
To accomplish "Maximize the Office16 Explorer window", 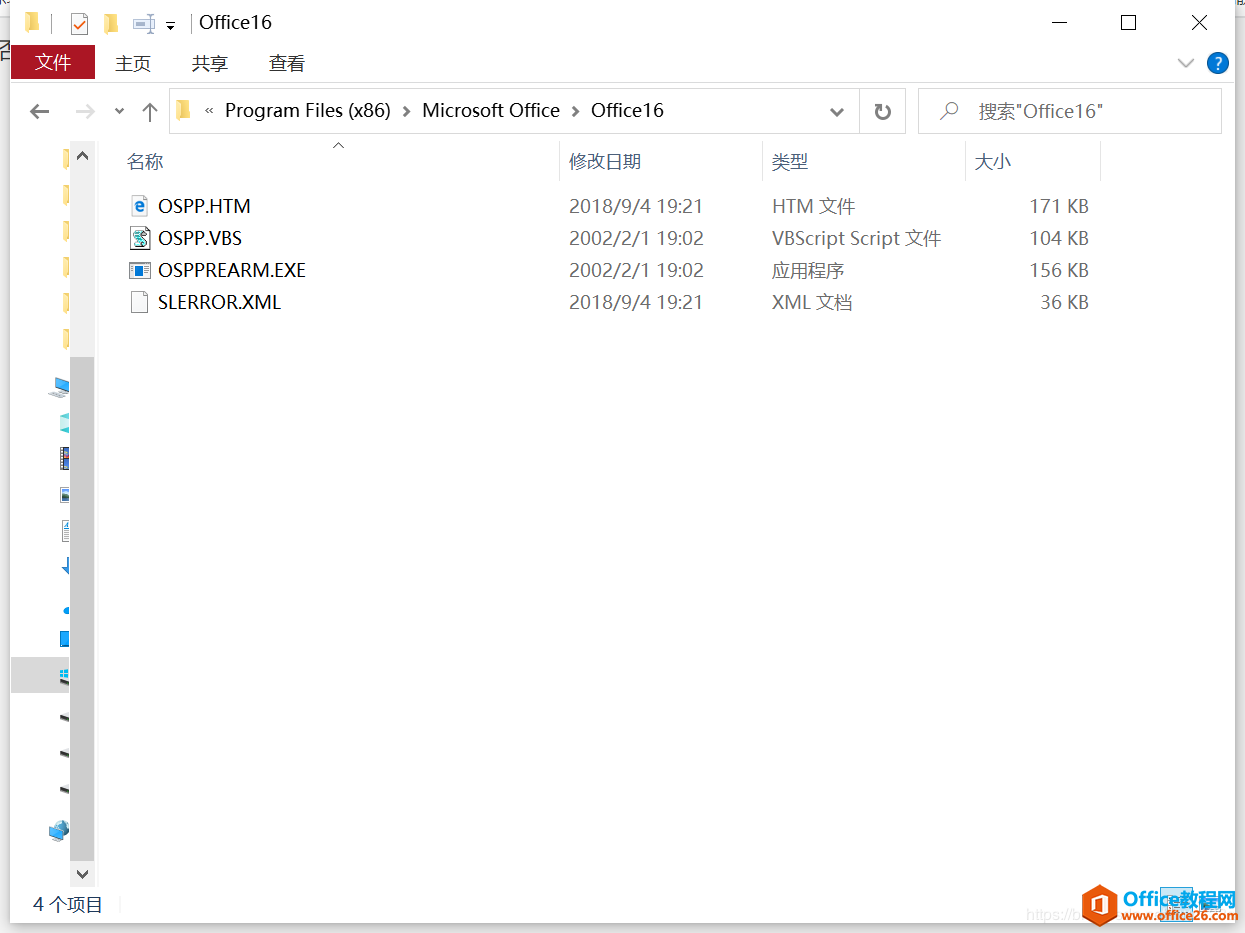I will [x=1129, y=22].
